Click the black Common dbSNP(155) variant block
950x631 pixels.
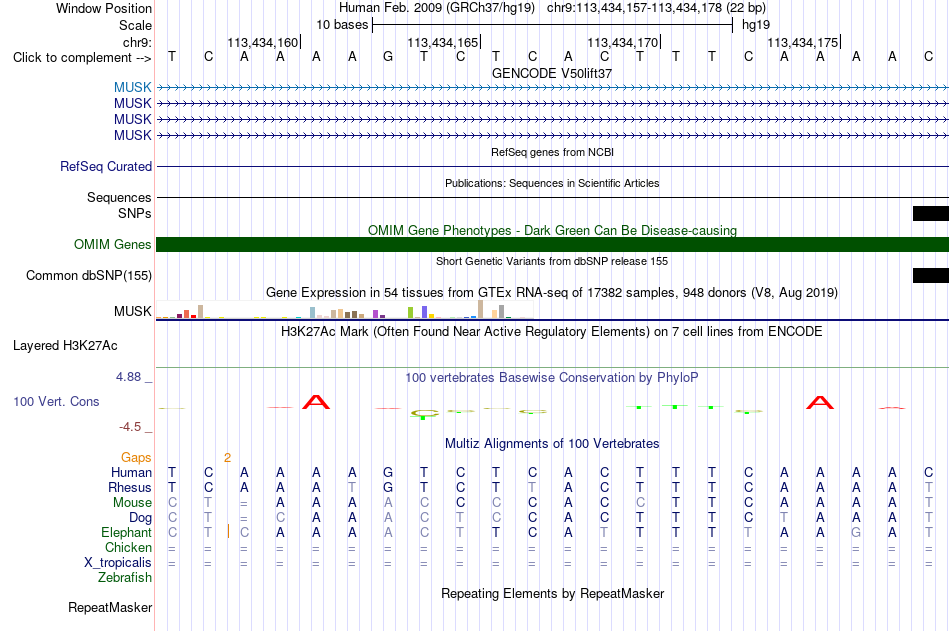(x=931, y=275)
